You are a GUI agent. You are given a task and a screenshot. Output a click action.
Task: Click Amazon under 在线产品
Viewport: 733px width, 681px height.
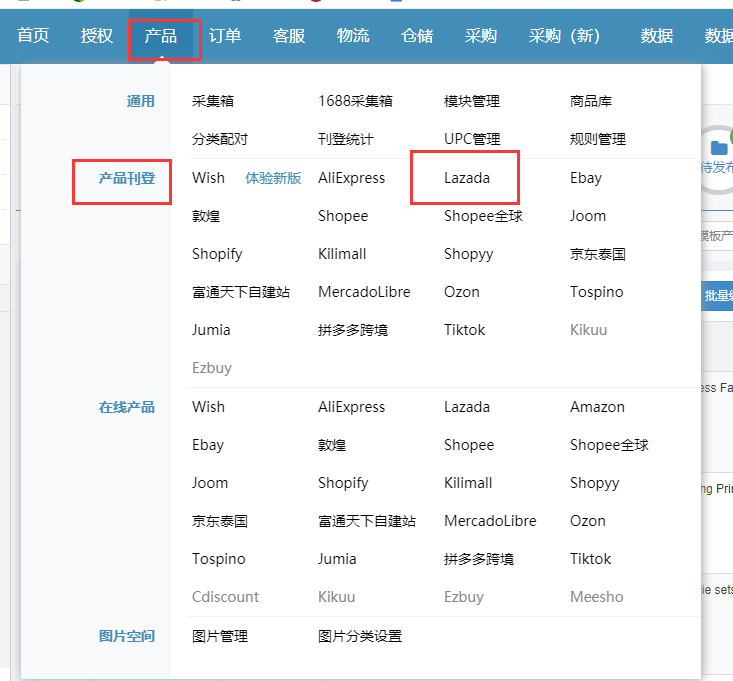point(597,407)
